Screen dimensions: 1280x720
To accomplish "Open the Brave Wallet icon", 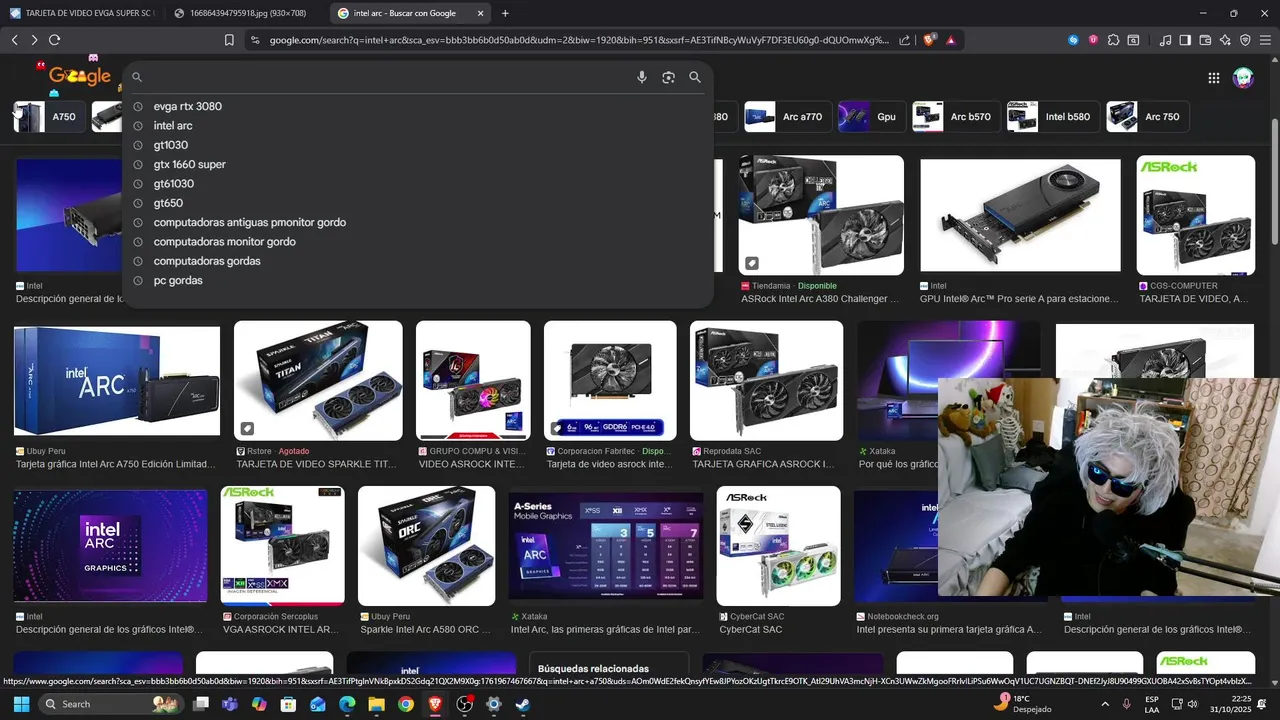I will click(x=1205, y=40).
